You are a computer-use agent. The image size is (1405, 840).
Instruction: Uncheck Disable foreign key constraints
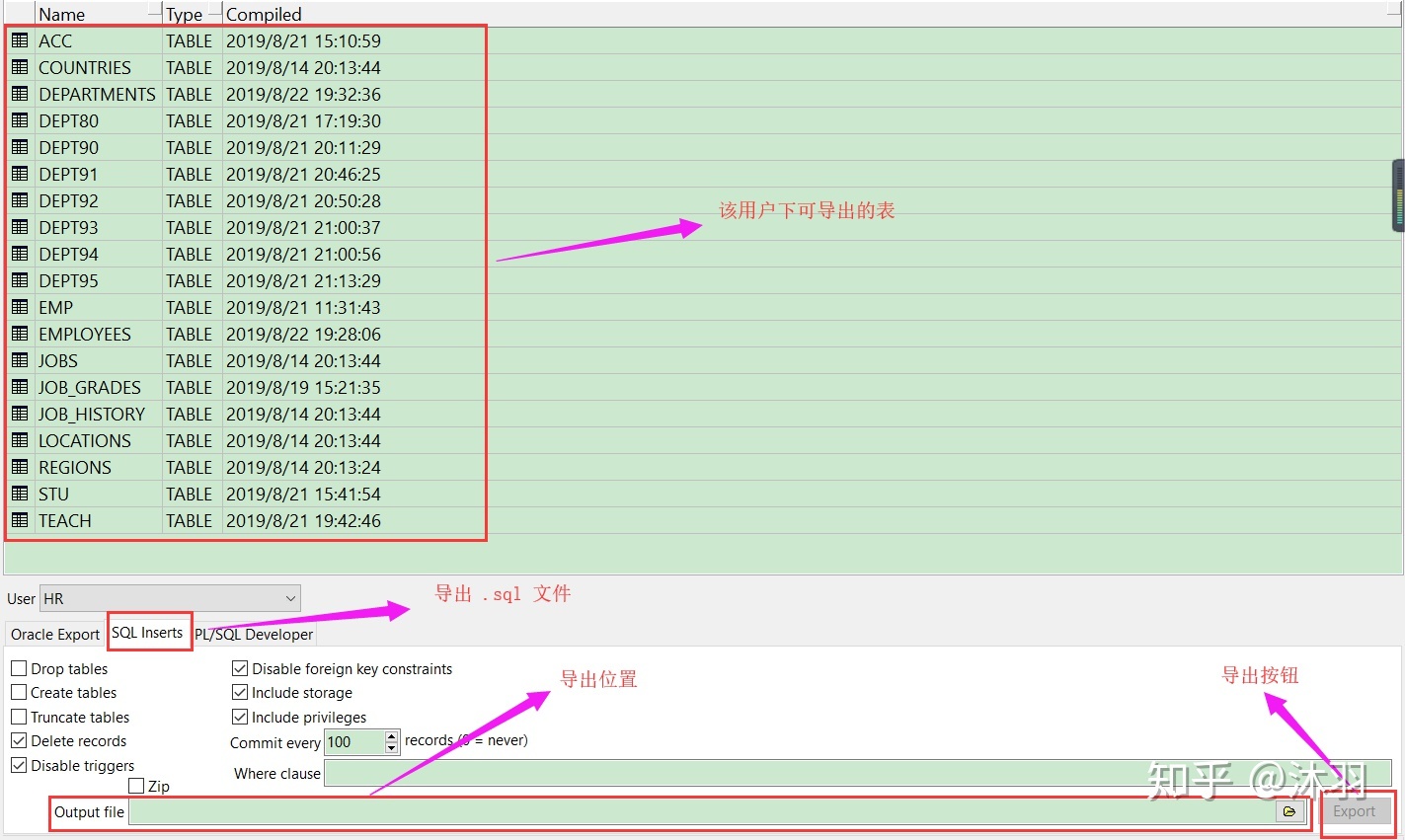(240, 668)
